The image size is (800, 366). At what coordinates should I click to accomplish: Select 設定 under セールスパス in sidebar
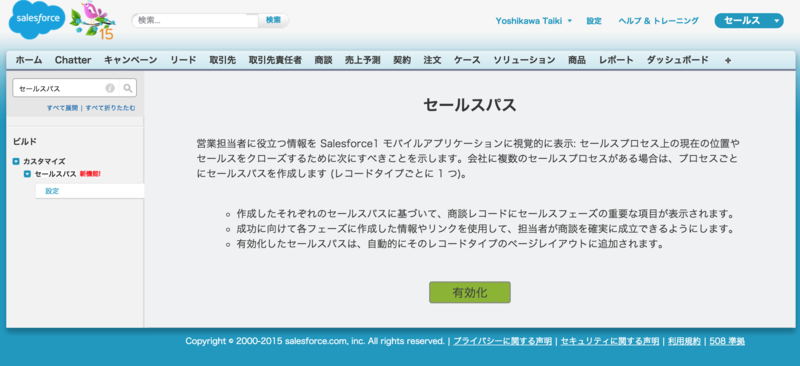[52, 191]
